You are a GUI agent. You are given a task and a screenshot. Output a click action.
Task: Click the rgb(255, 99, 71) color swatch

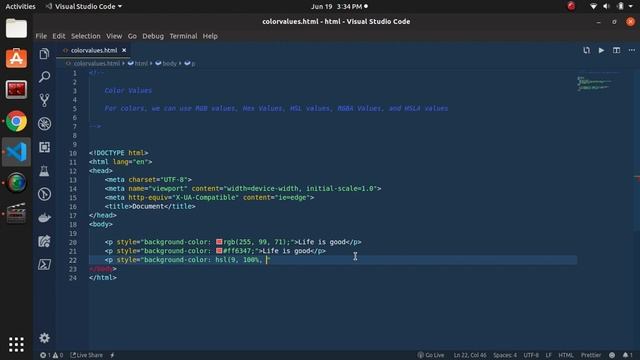click(219, 242)
